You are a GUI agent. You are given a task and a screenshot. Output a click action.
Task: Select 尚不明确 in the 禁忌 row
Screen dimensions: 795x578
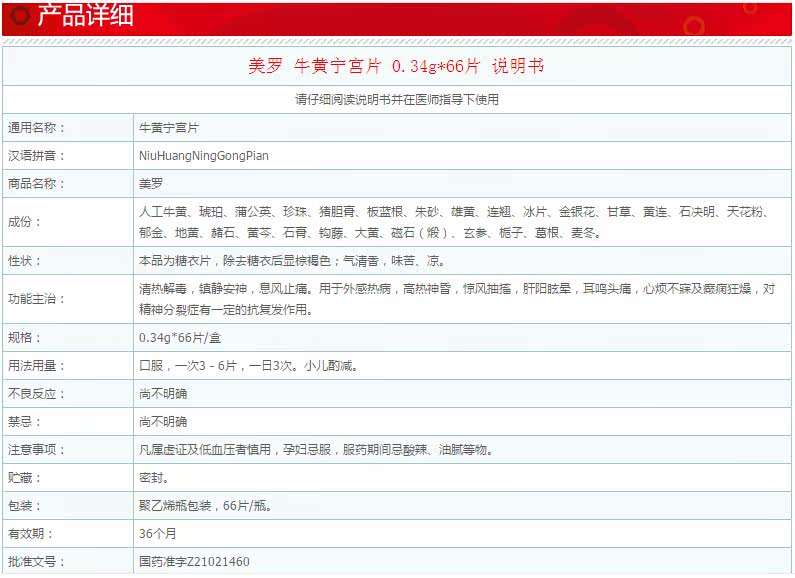click(163, 421)
